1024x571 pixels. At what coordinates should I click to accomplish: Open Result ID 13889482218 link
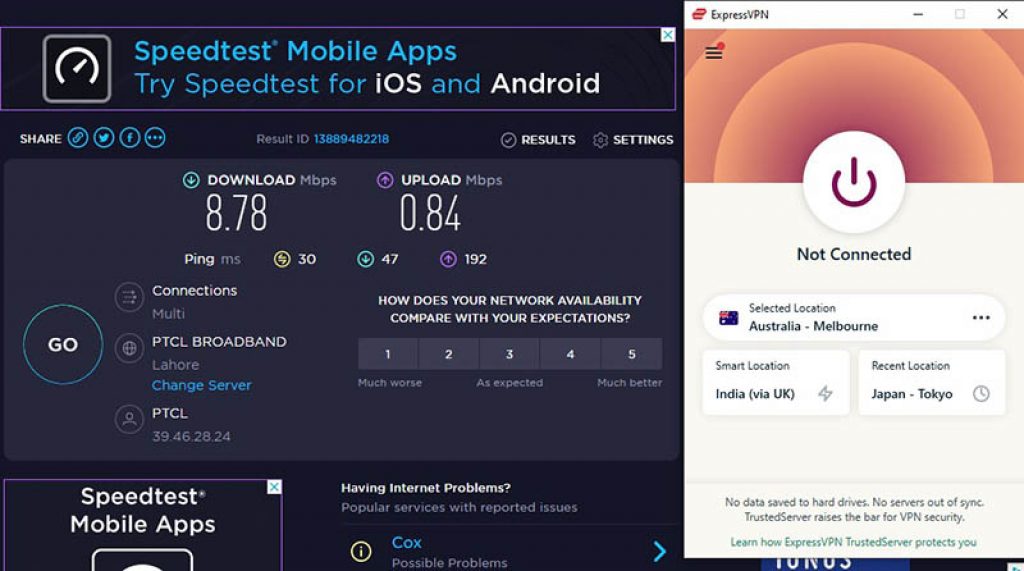351,139
